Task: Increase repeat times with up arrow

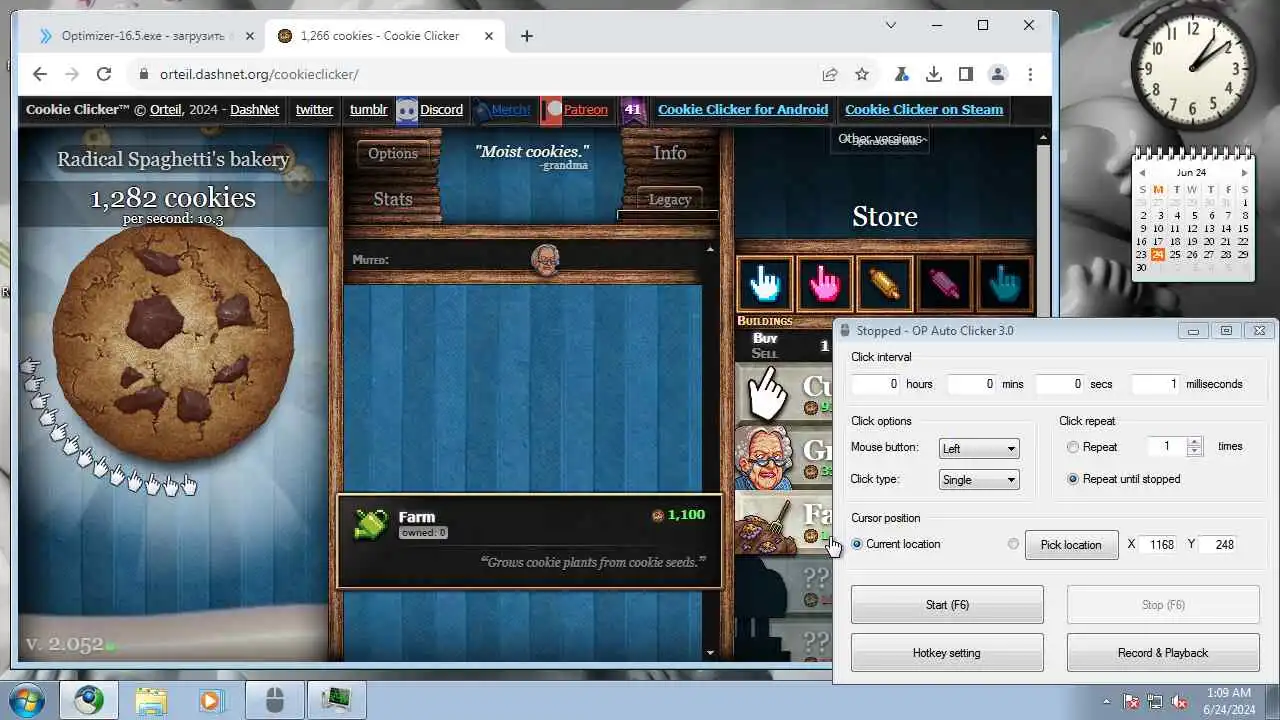Action: tap(1194, 442)
